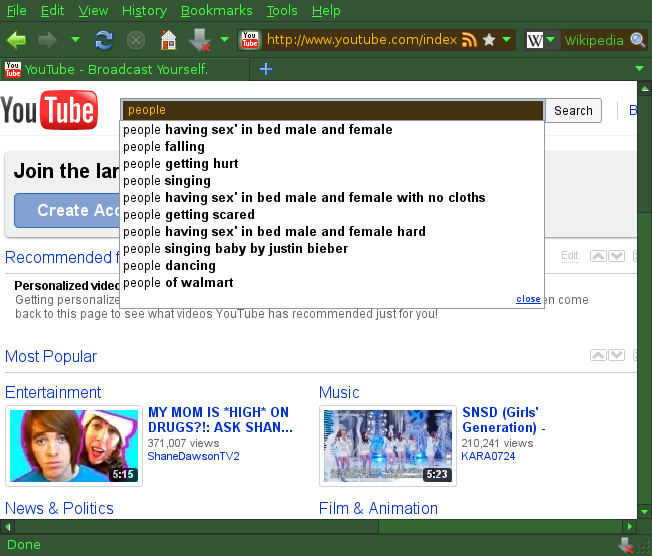
Task: Open a new tab with plus icon
Action: [265, 69]
